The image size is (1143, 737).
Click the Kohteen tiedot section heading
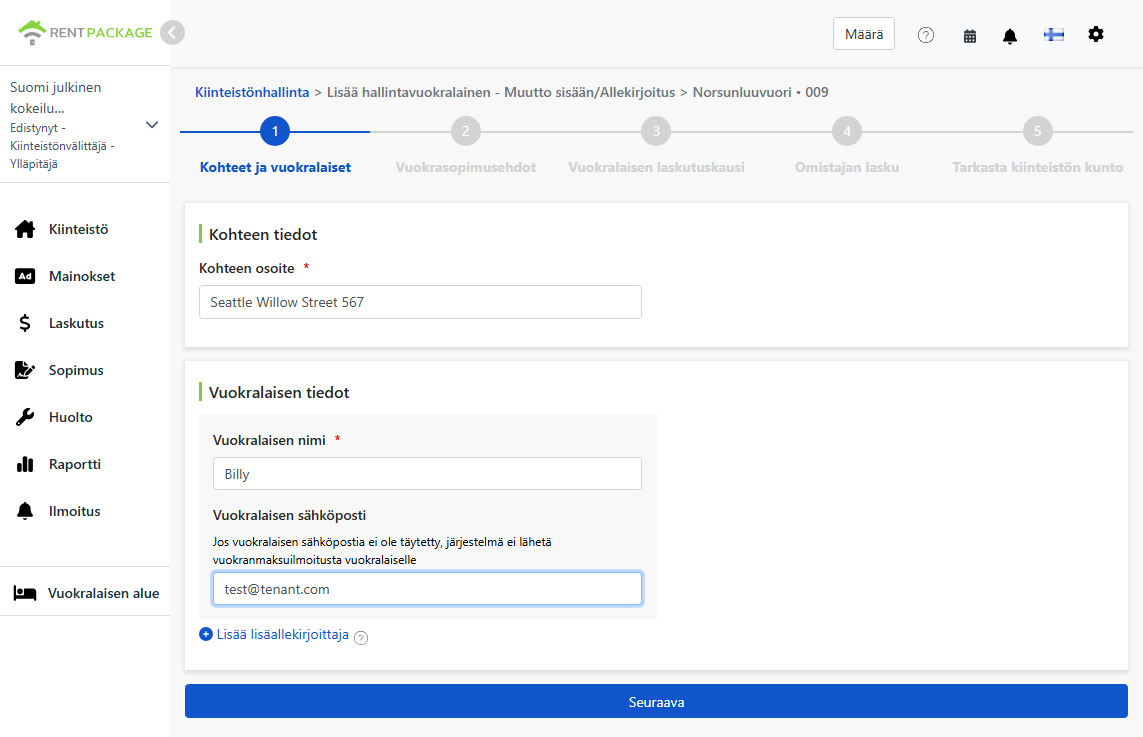click(263, 234)
